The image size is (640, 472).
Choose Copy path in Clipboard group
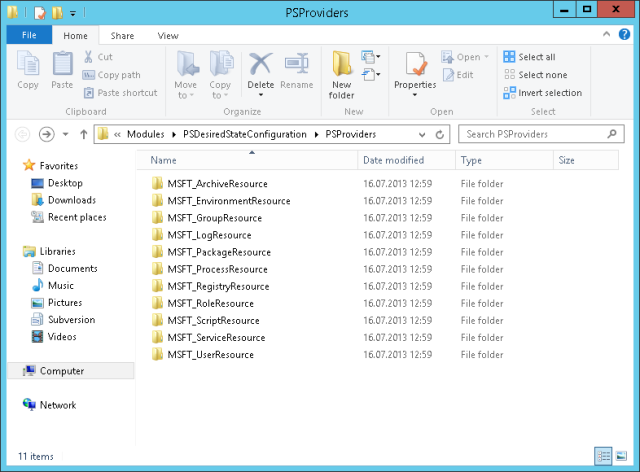111,75
